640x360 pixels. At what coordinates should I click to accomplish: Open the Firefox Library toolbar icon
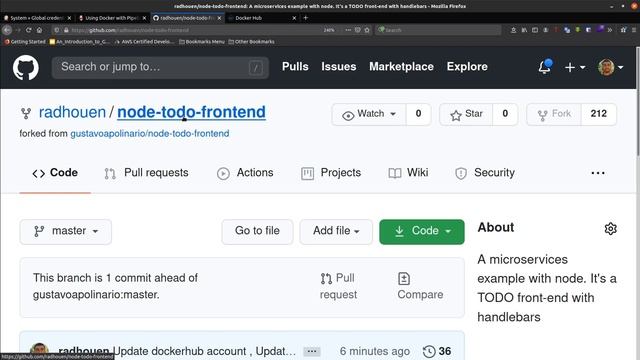(x=524, y=30)
